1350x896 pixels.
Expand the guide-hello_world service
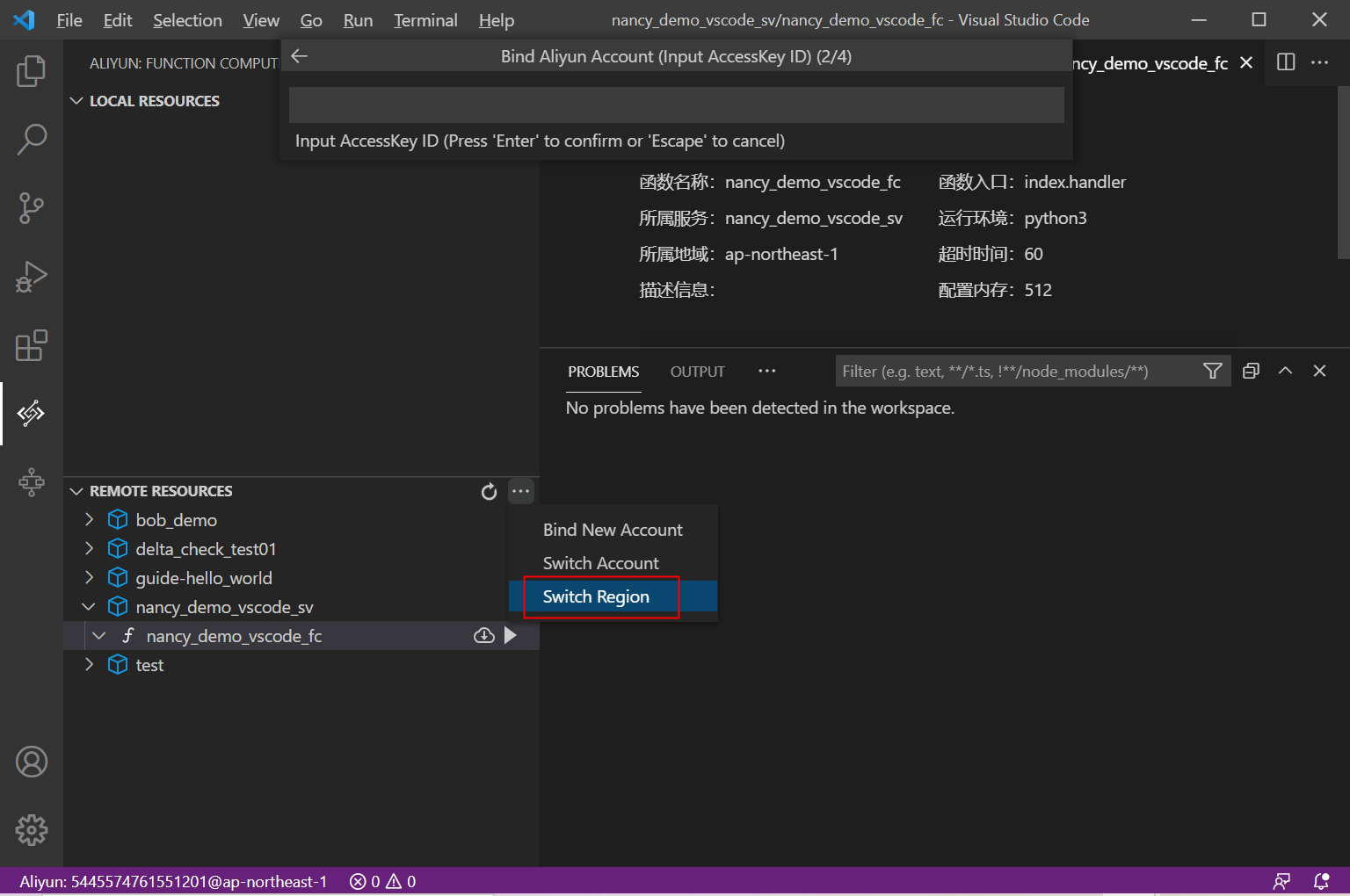[x=89, y=577]
